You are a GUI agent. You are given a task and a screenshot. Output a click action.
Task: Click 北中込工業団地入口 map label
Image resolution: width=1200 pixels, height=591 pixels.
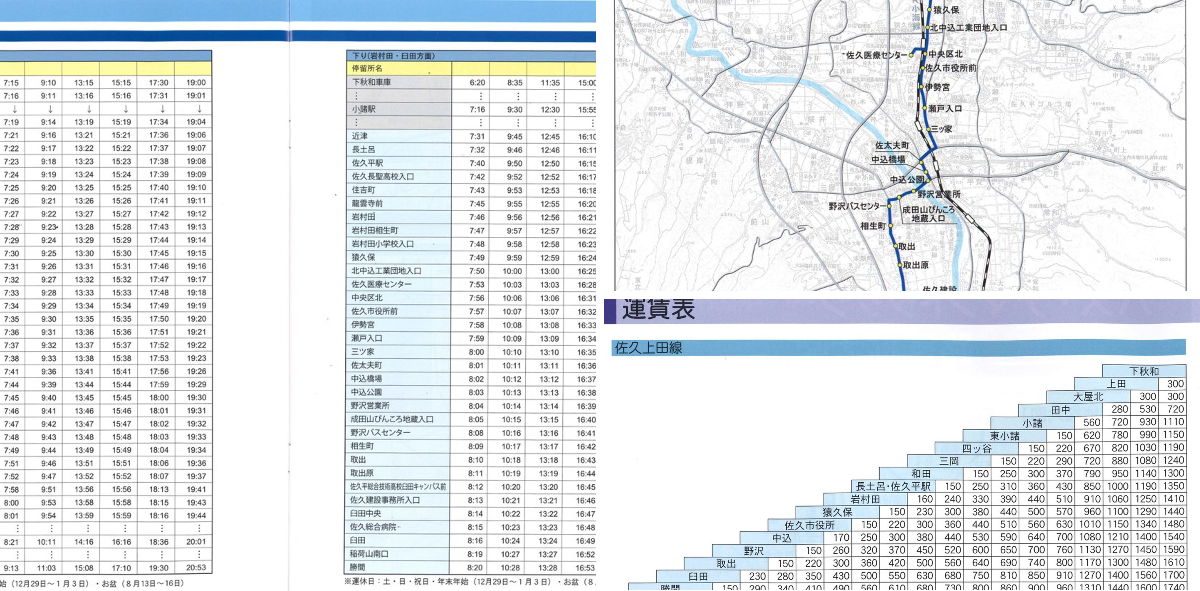point(967,28)
